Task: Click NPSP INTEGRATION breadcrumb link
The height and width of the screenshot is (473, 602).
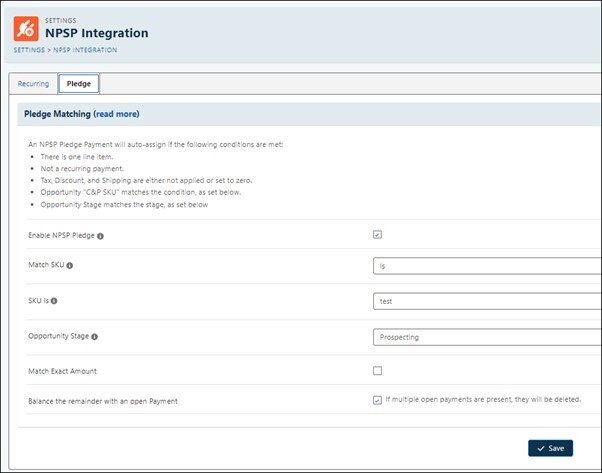Action: click(85, 50)
